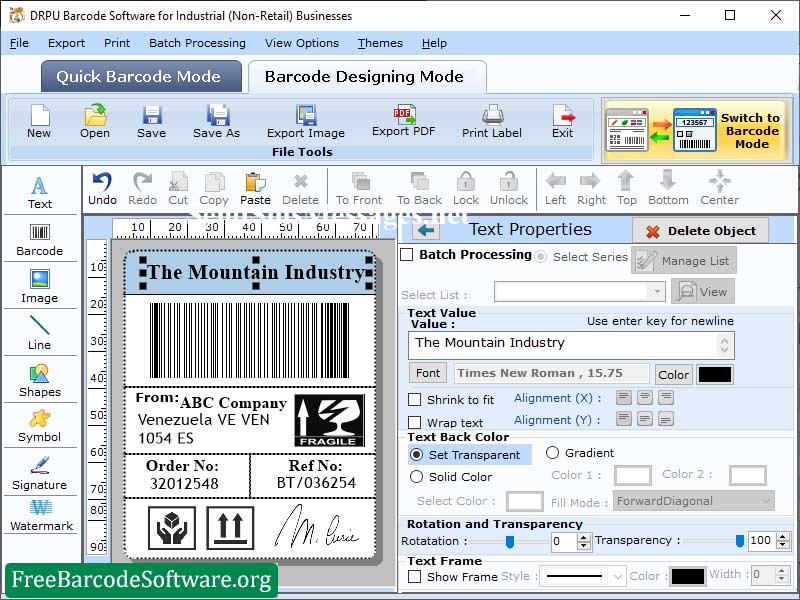Screen dimensions: 800x600
Task: Open the Batch Processing menu
Action: (197, 43)
